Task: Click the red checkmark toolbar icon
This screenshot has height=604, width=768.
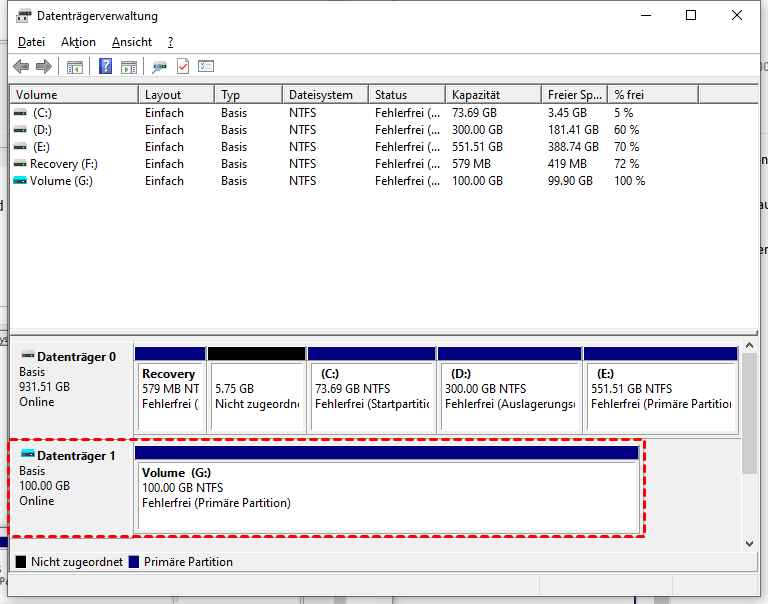Action: 183,66
